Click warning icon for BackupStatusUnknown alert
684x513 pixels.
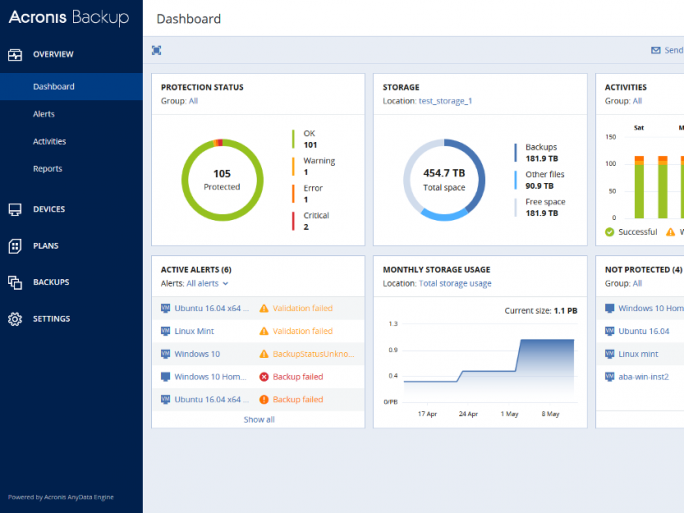pos(264,354)
